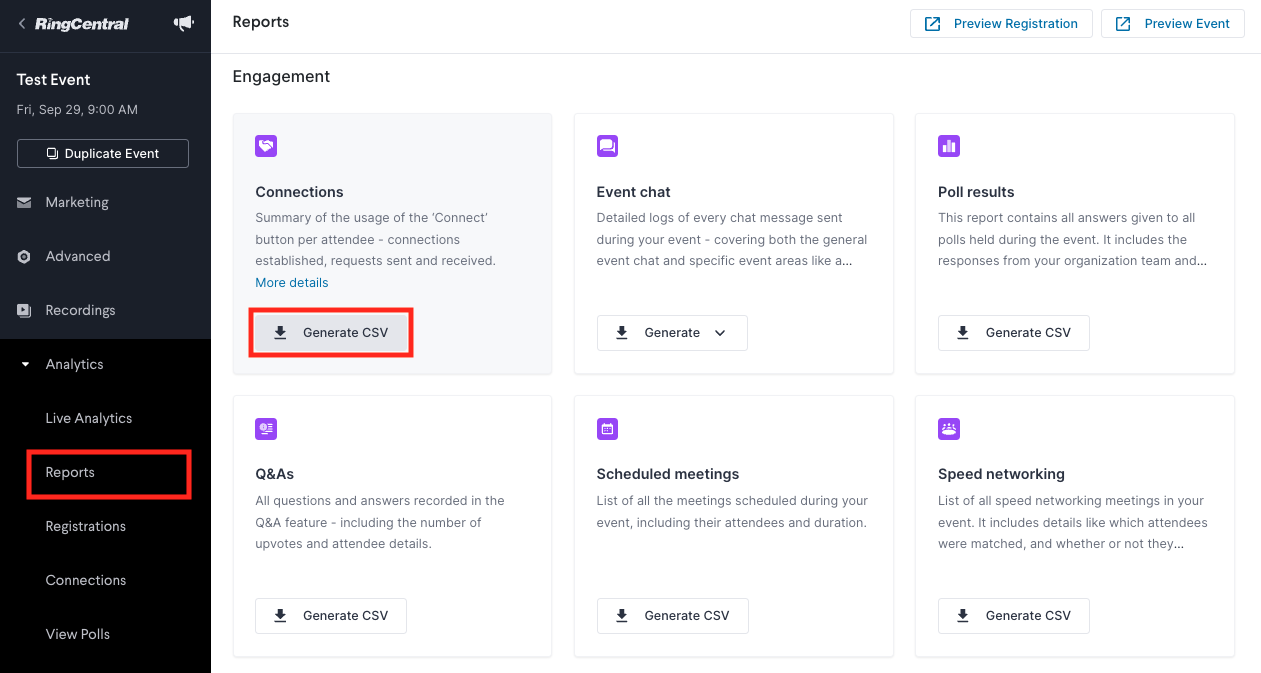
Task: Click the Speed networking people icon
Action: point(949,429)
